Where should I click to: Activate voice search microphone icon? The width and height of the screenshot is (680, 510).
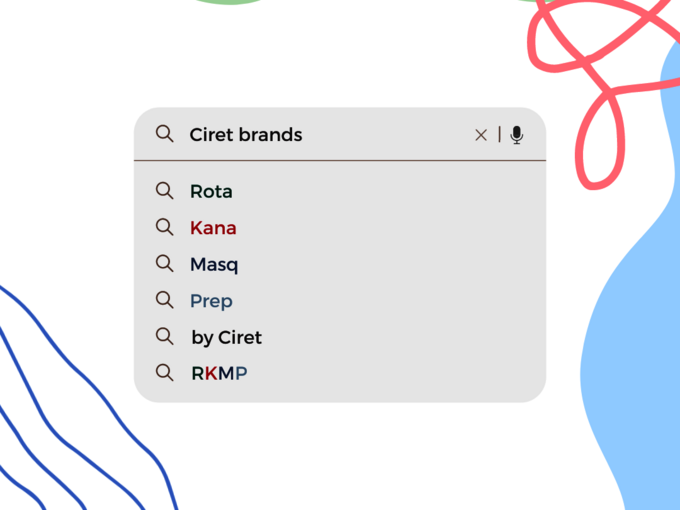516,135
